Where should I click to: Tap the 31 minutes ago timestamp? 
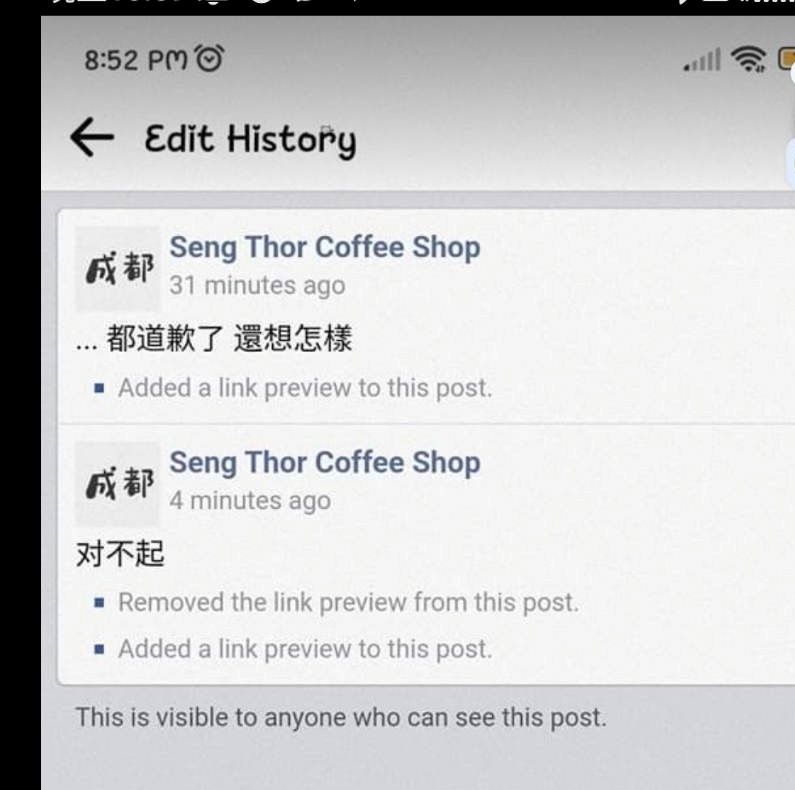point(258,285)
